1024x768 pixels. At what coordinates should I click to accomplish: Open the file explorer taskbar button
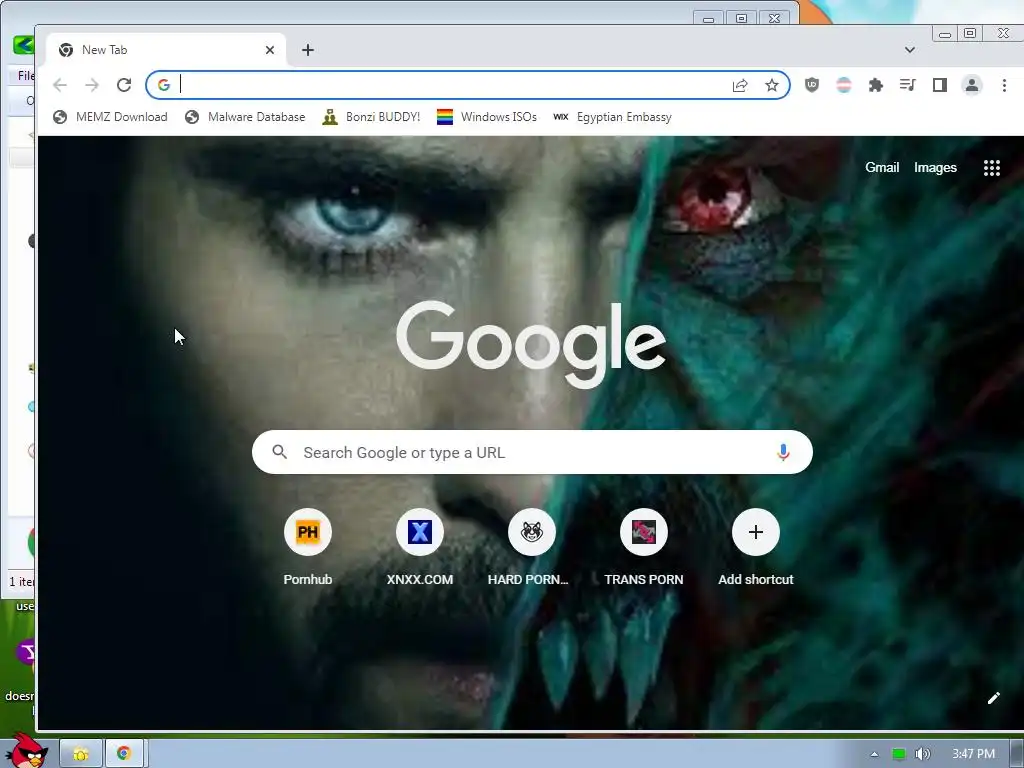click(81, 754)
